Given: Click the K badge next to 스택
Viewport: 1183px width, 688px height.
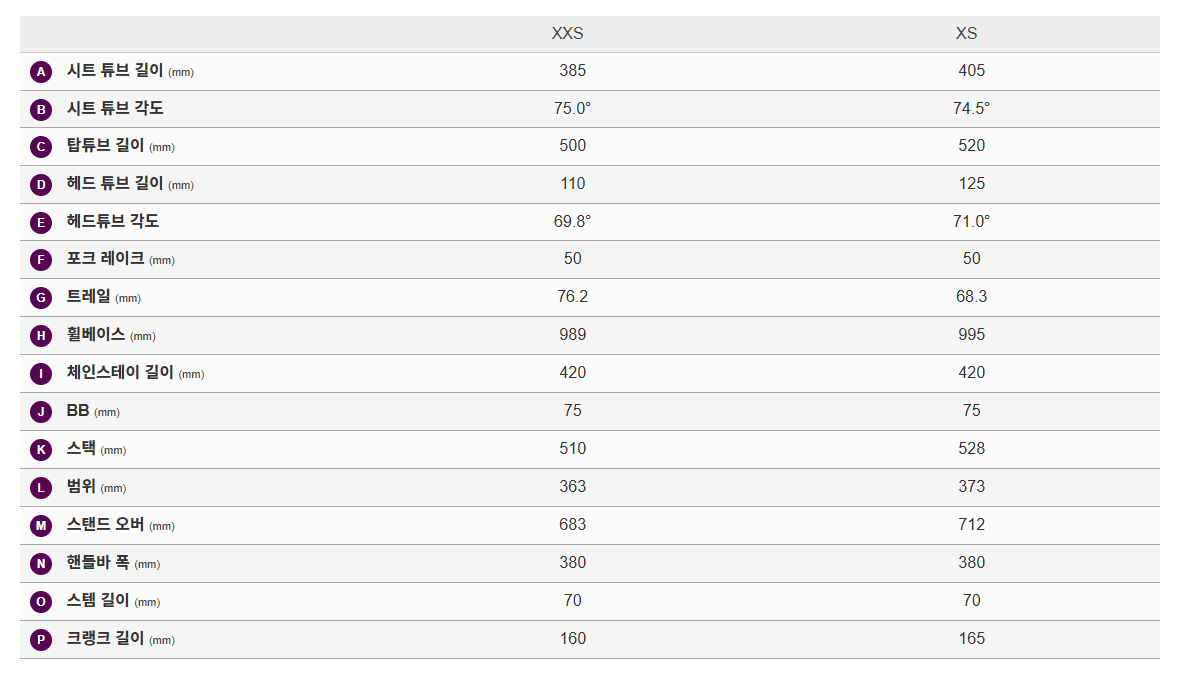Looking at the screenshot, I should click(x=41, y=450).
